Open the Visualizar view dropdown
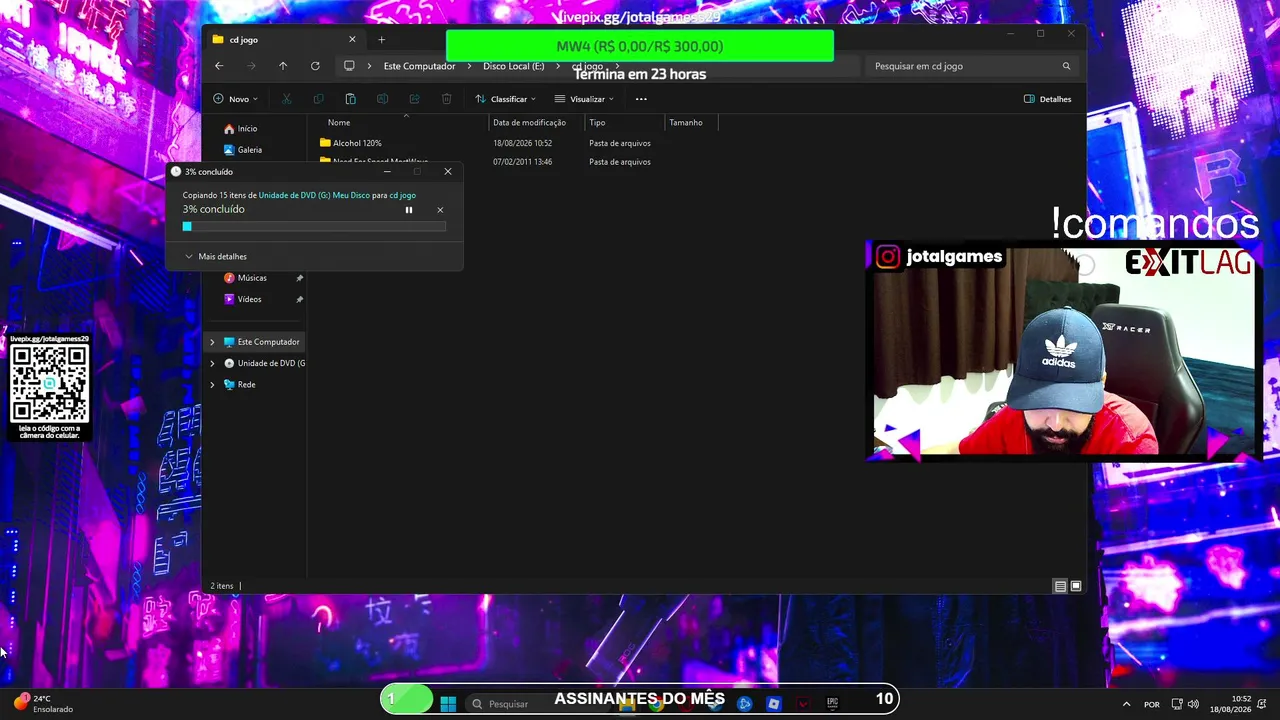 tap(584, 99)
